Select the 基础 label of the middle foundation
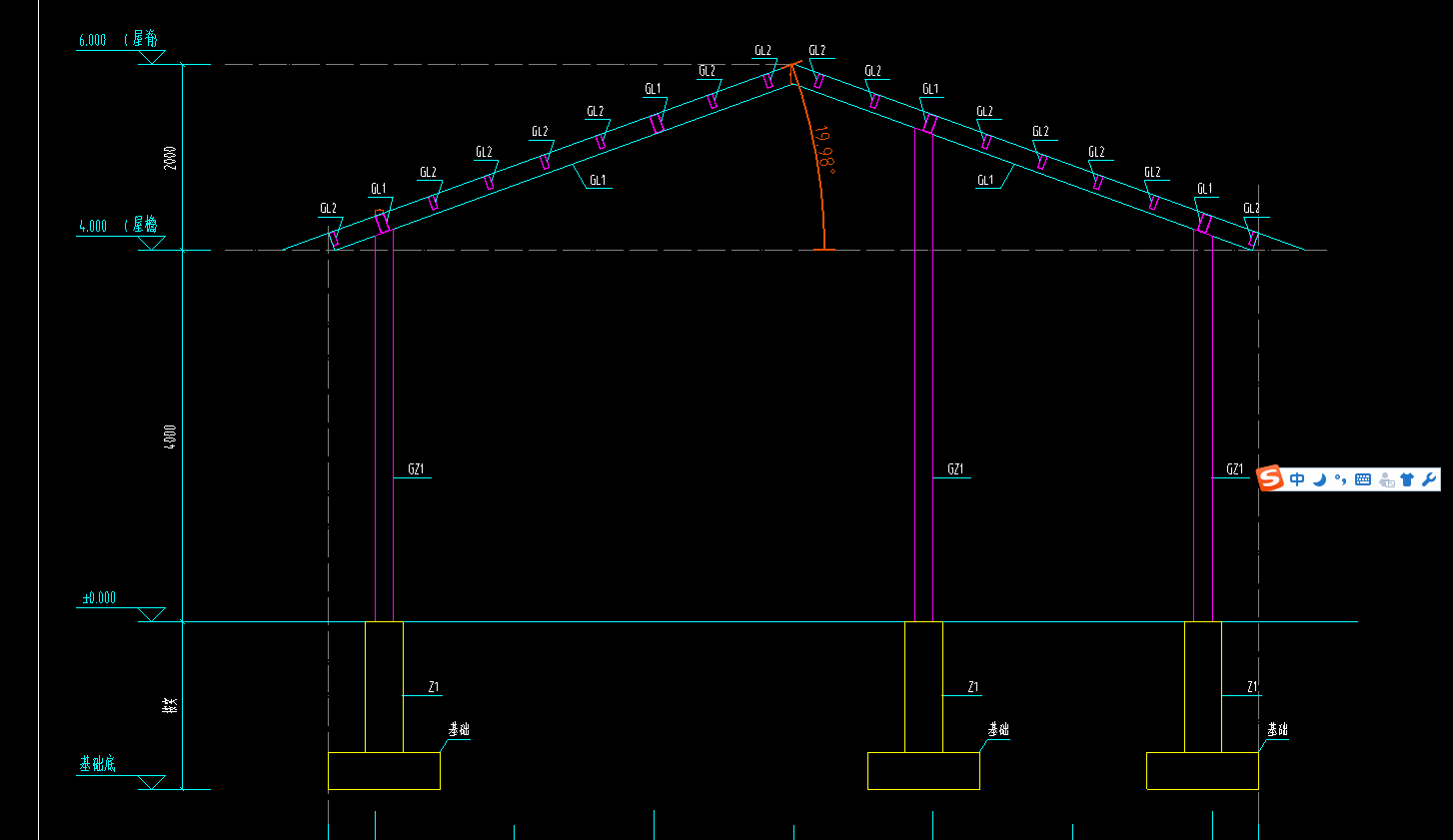 998,729
